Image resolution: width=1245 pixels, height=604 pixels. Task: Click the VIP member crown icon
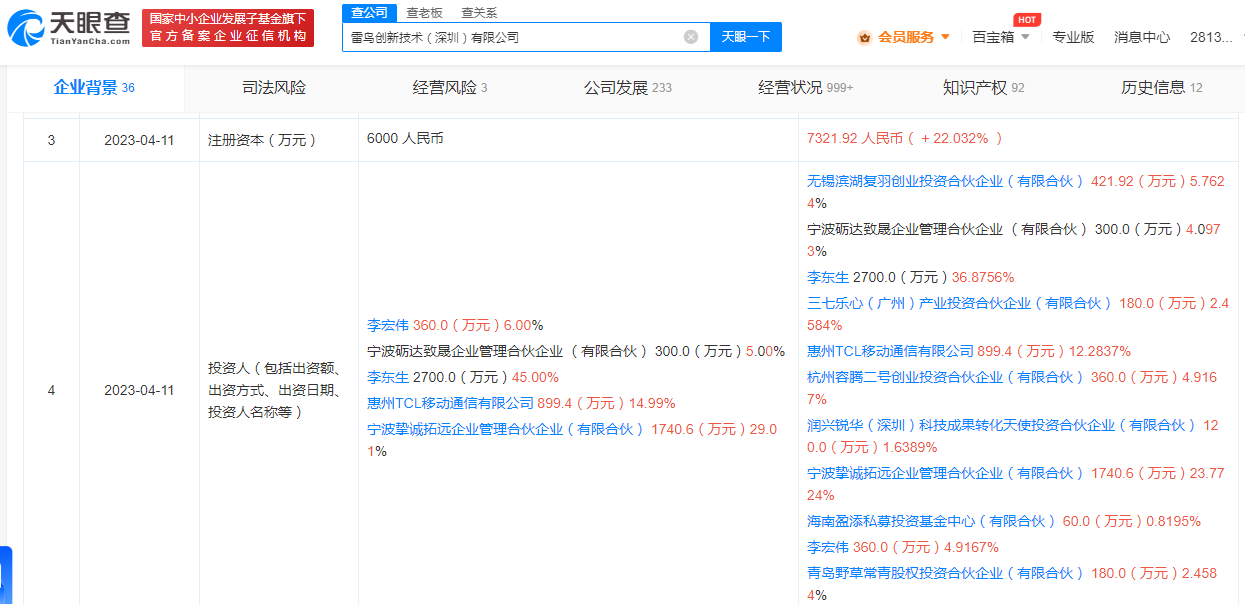point(864,37)
